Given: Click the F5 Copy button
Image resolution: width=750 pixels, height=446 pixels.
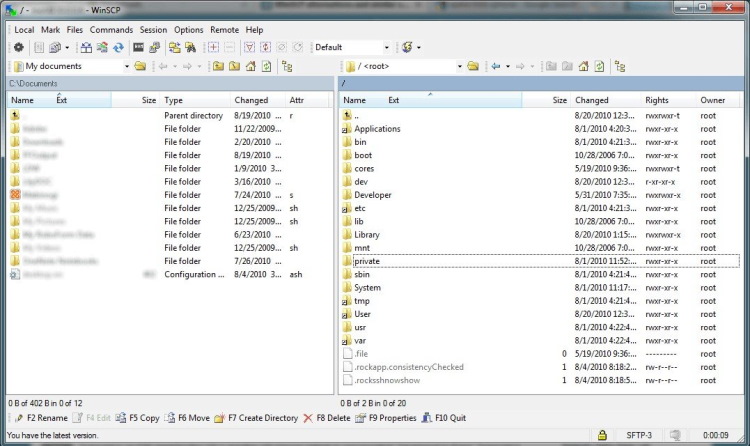Looking at the screenshot, I should pos(137,418).
